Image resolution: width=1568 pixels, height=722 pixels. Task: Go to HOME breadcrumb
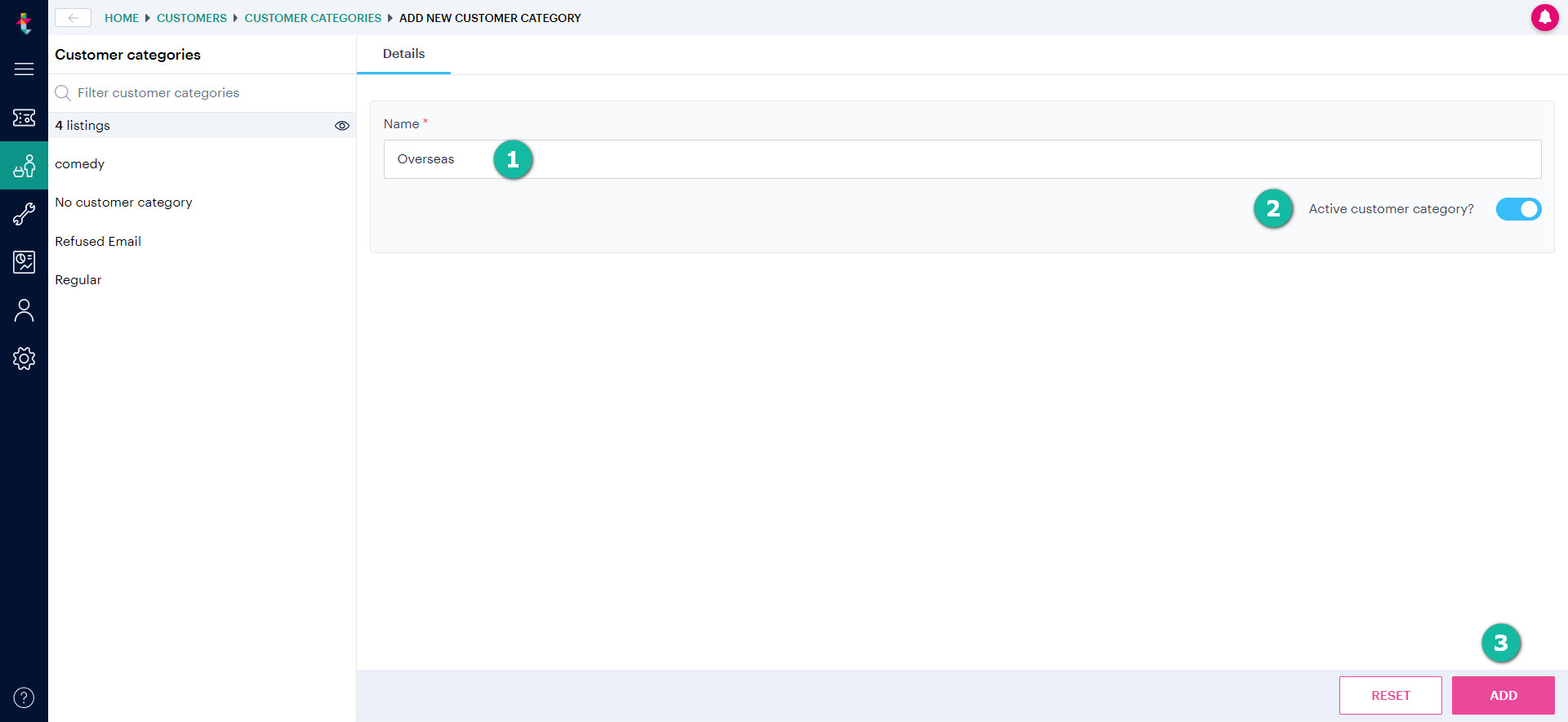click(122, 18)
